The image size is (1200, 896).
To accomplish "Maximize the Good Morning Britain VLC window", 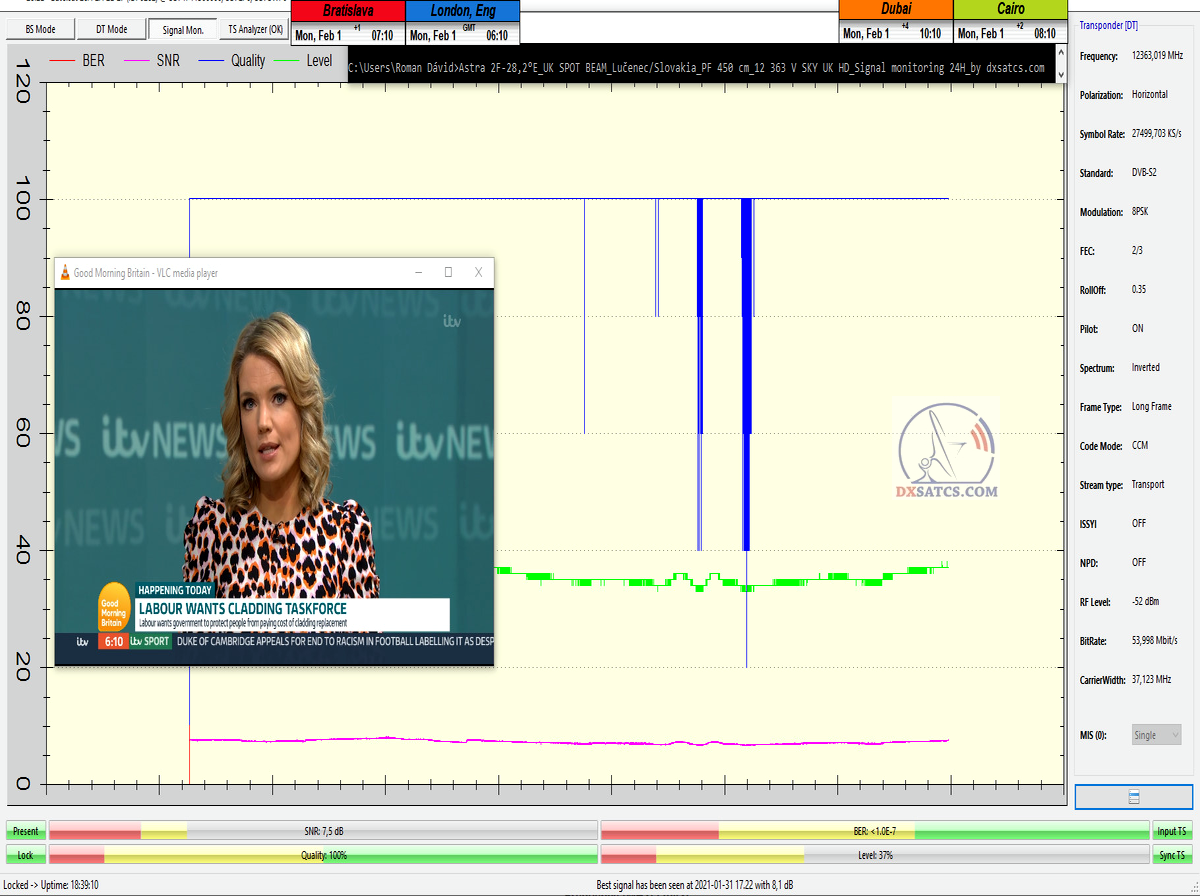I will point(448,272).
